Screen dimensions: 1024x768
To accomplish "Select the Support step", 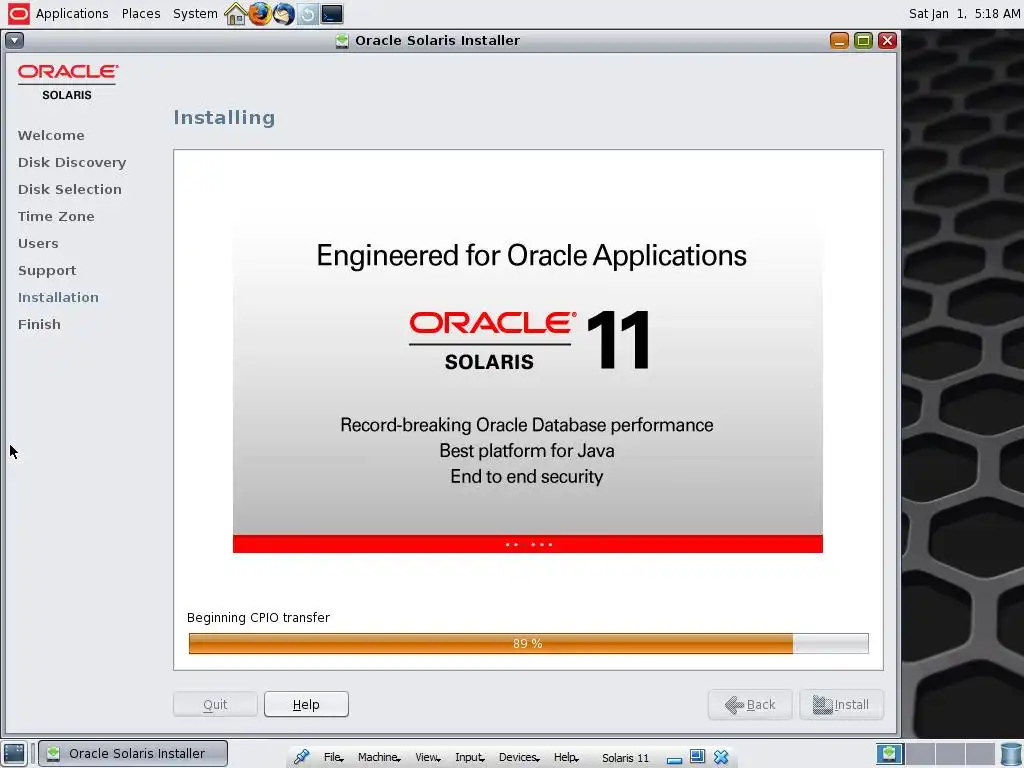I will pos(47,270).
